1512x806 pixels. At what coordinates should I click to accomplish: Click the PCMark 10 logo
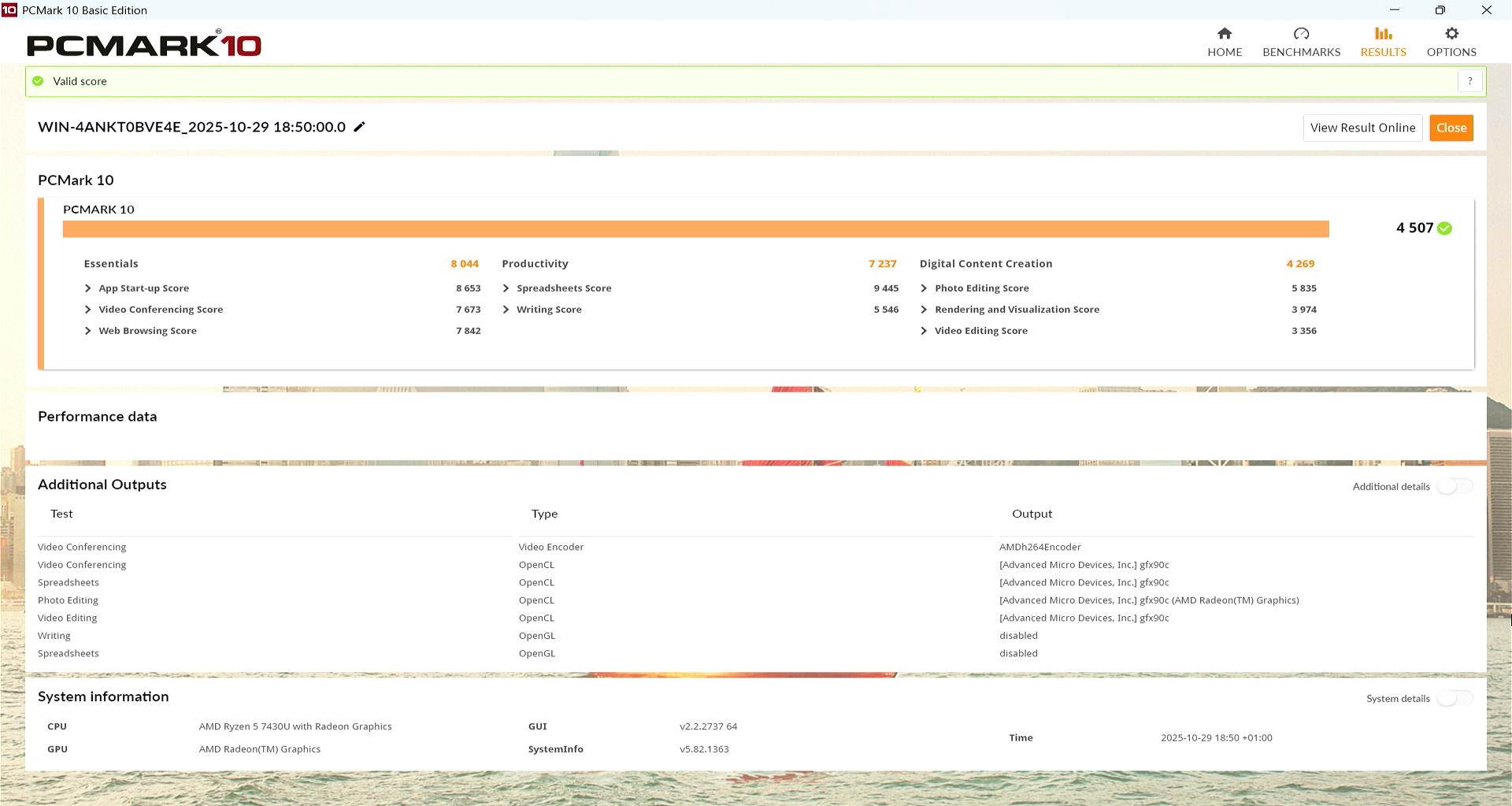coord(144,45)
